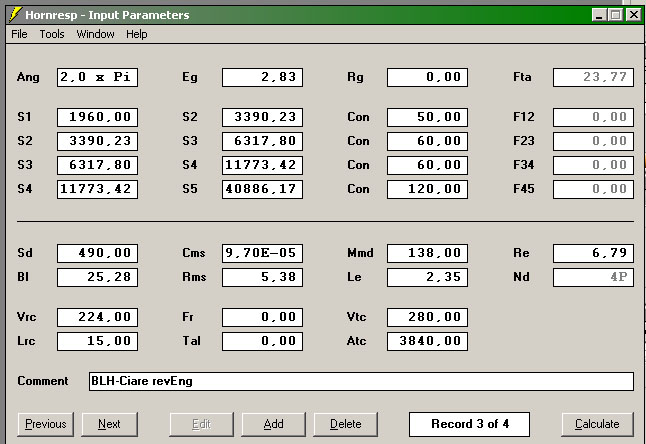Click the F34 field
646x444 pixels.
(x=593, y=165)
